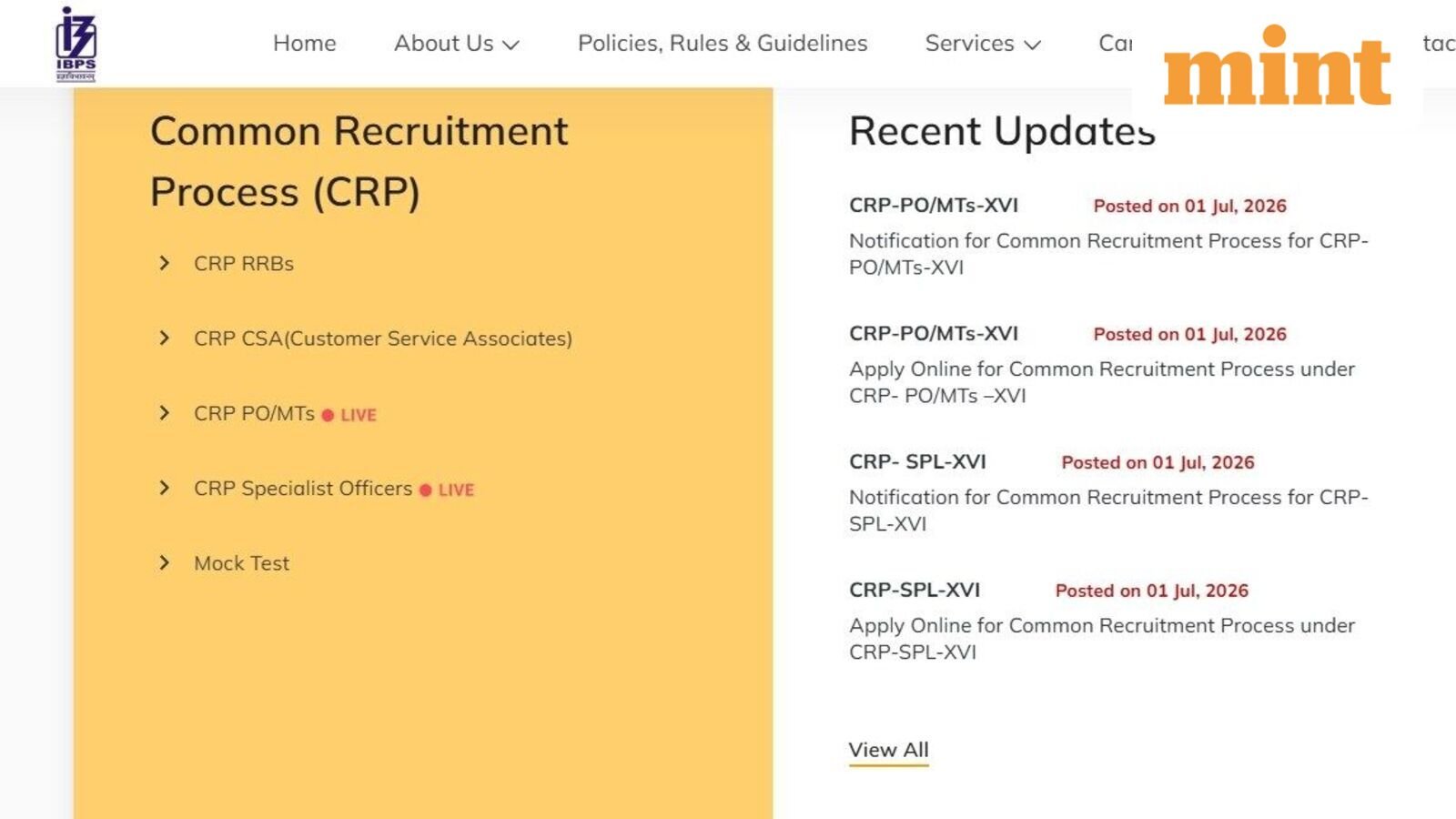The height and width of the screenshot is (819, 1456).
Task: Open Notification for CRP-PO/MTs-XVI update
Action: (1108, 254)
